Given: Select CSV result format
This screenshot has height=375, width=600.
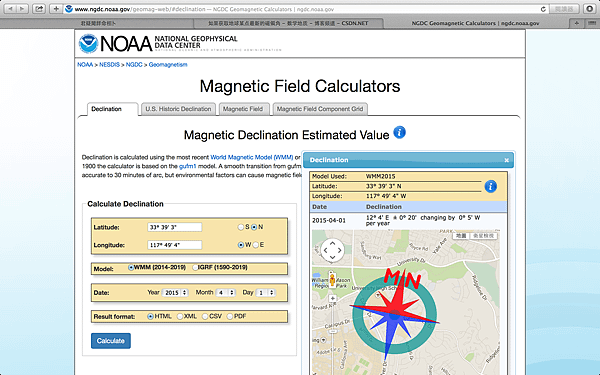Looking at the screenshot, I should tap(205, 316).
